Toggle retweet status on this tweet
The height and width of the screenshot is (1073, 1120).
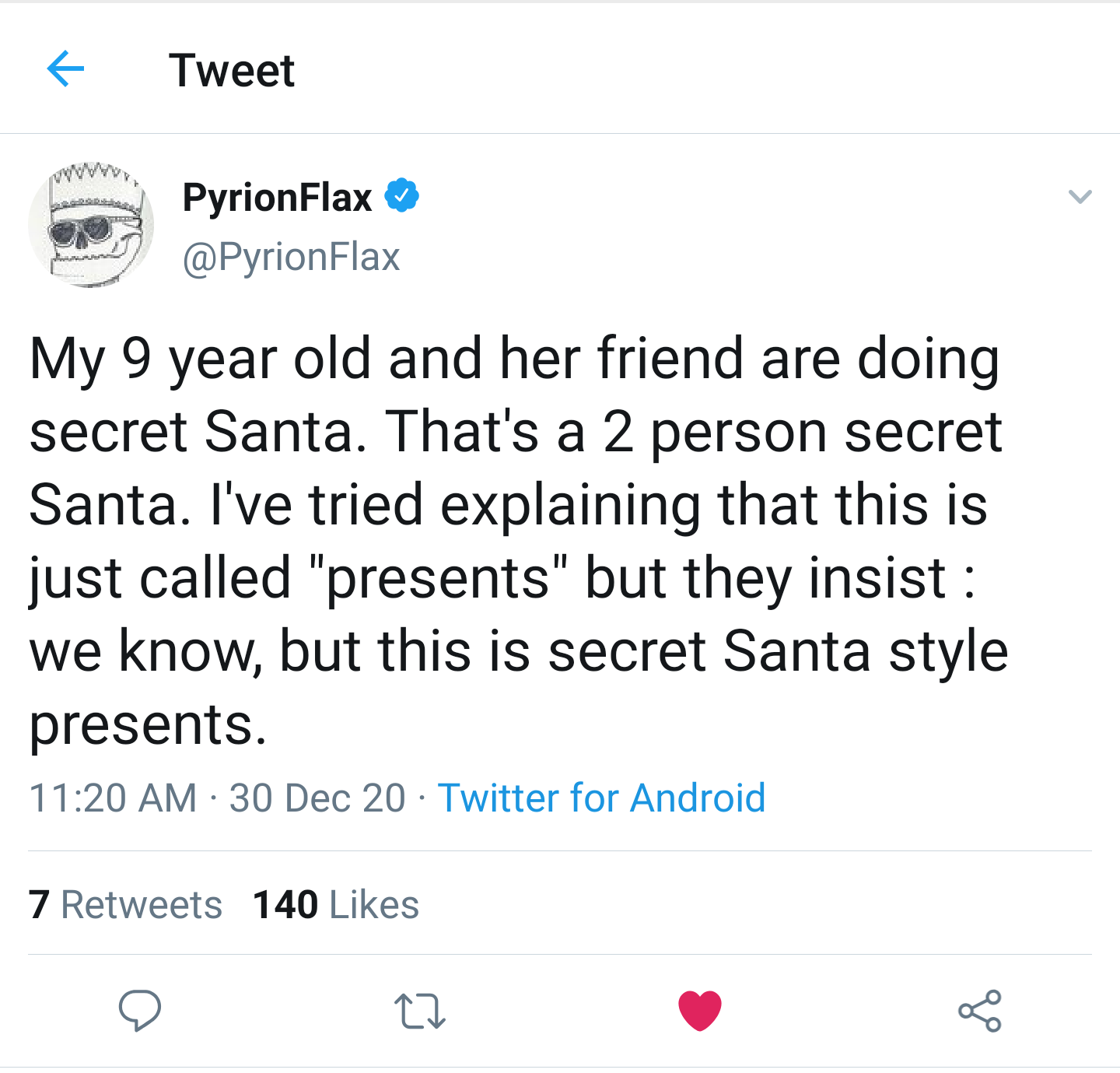[x=419, y=1012]
